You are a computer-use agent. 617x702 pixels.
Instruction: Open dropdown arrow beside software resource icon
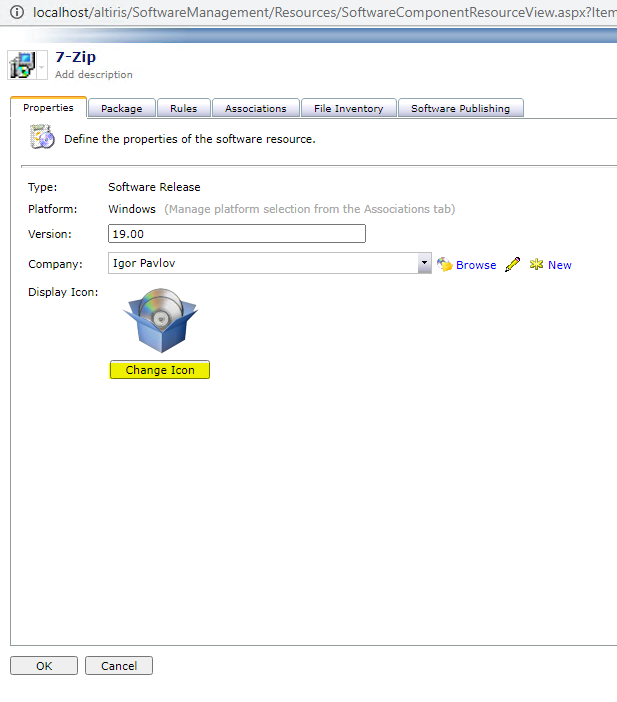coord(42,66)
